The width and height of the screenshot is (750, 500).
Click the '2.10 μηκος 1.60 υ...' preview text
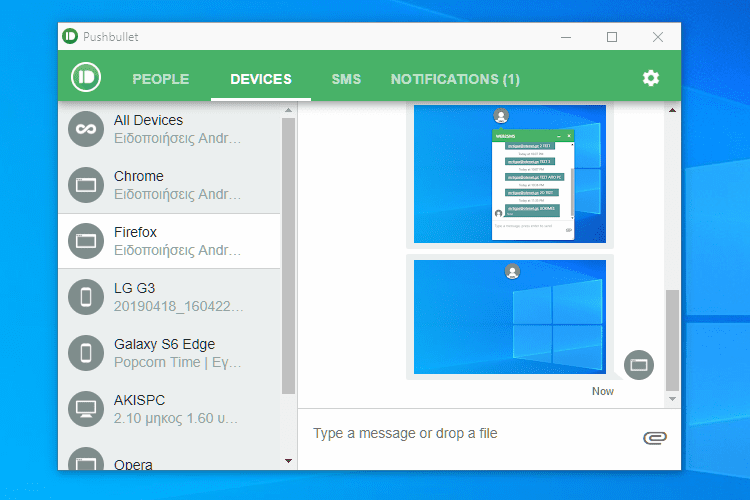[176, 418]
